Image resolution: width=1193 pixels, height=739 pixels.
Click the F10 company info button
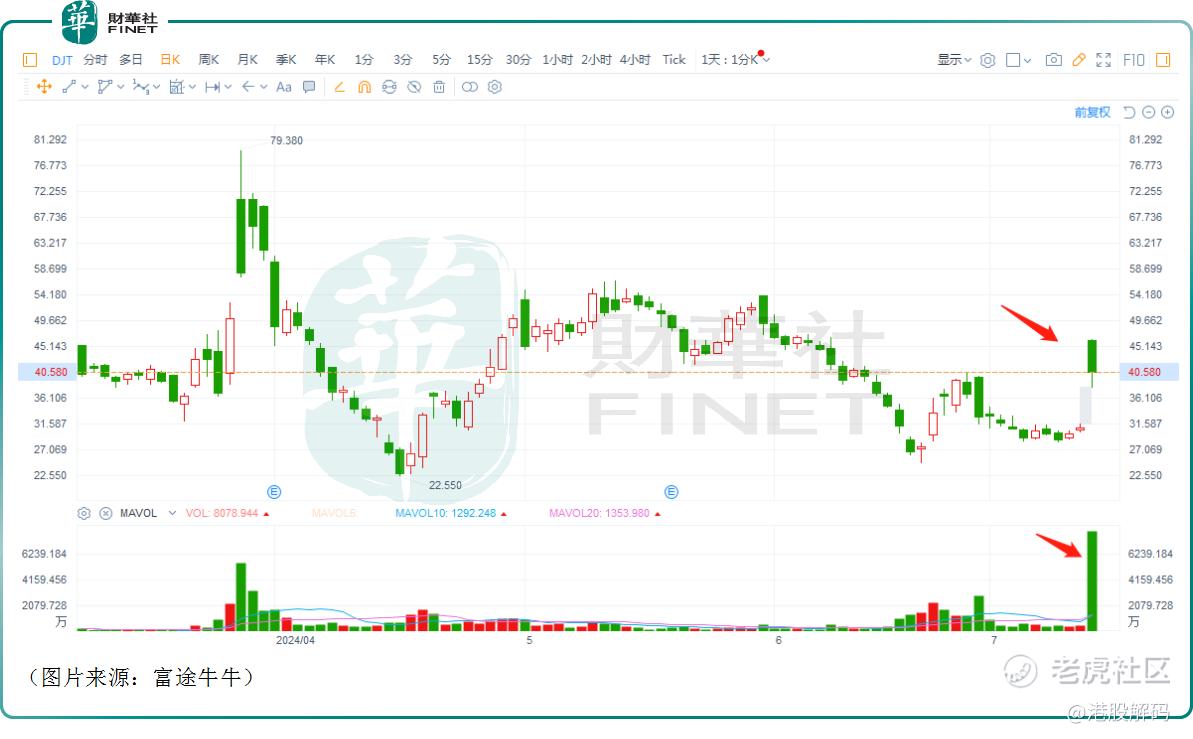pyautogui.click(x=1134, y=59)
